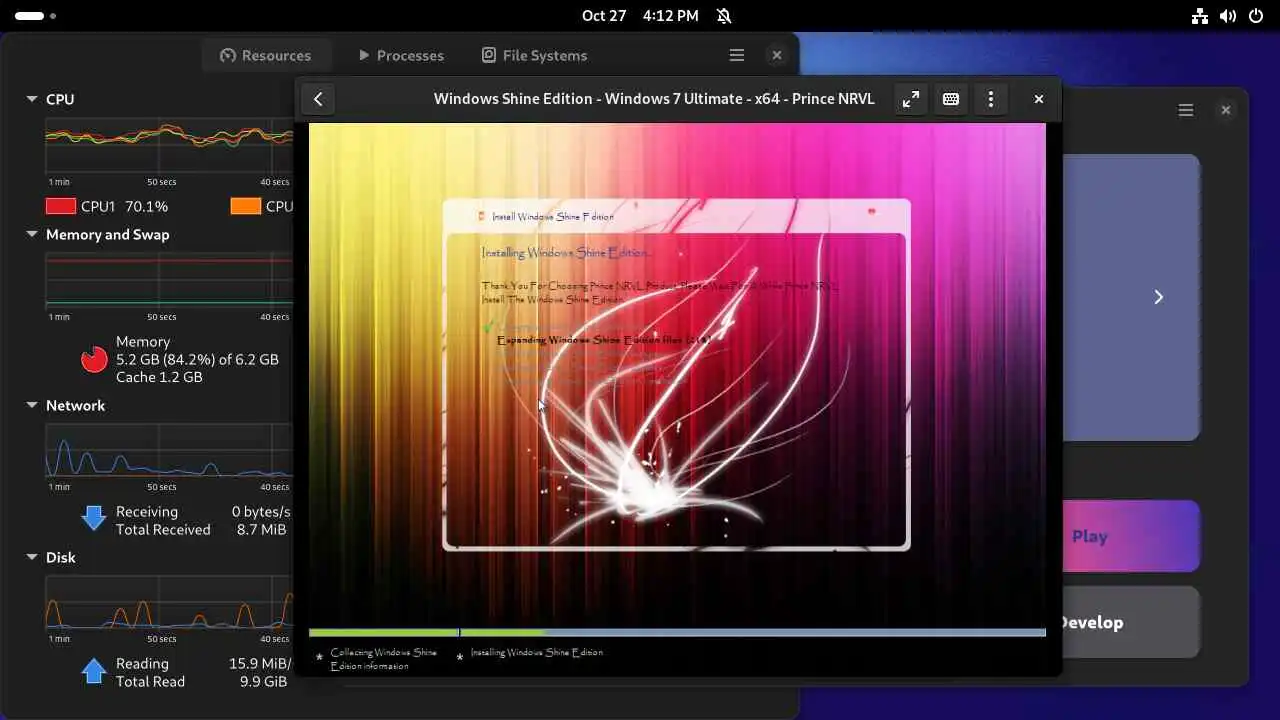
Task: Click the Total Received 8.7 MiB value
Action: (x=261, y=529)
